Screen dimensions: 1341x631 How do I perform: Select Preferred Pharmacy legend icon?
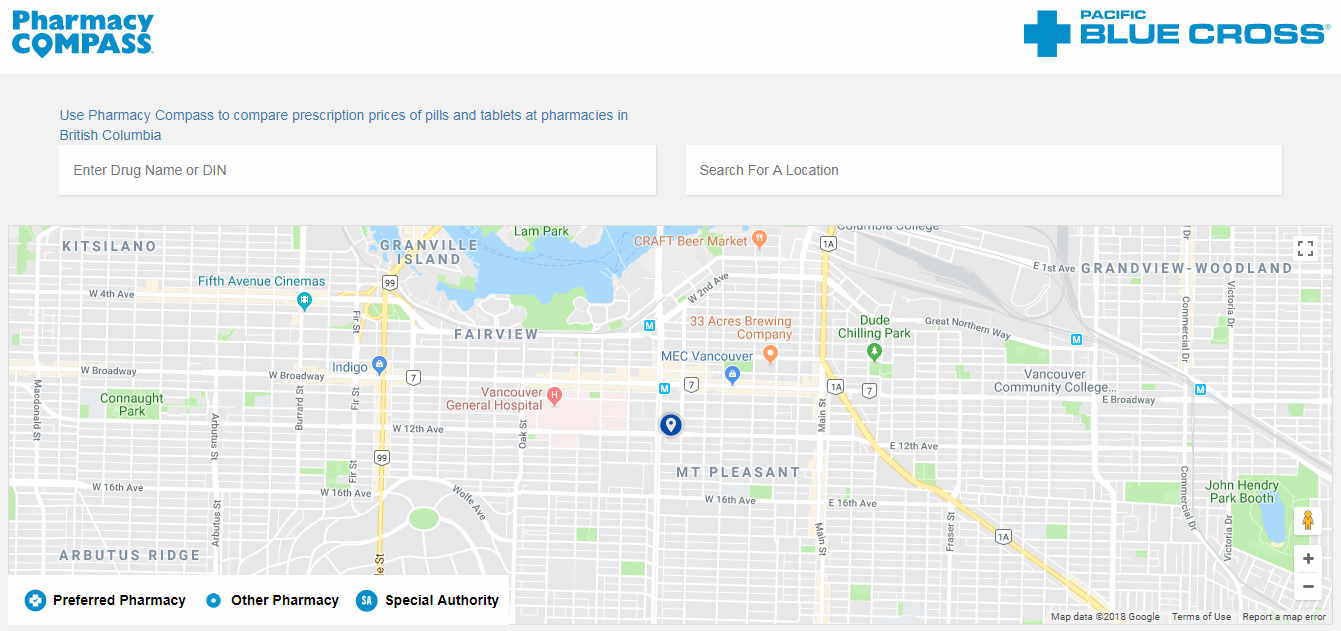point(36,600)
